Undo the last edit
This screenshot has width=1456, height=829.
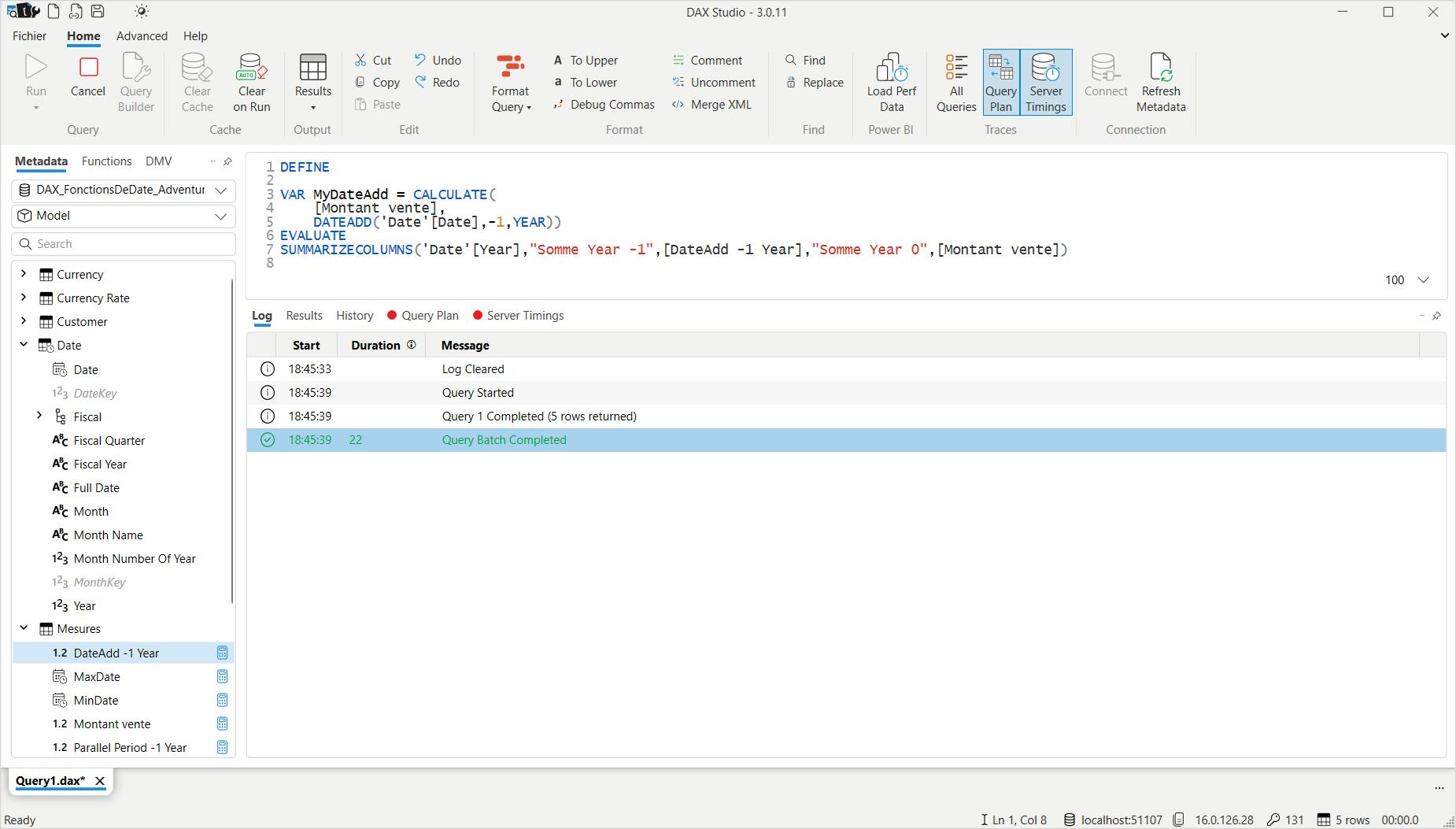(438, 60)
